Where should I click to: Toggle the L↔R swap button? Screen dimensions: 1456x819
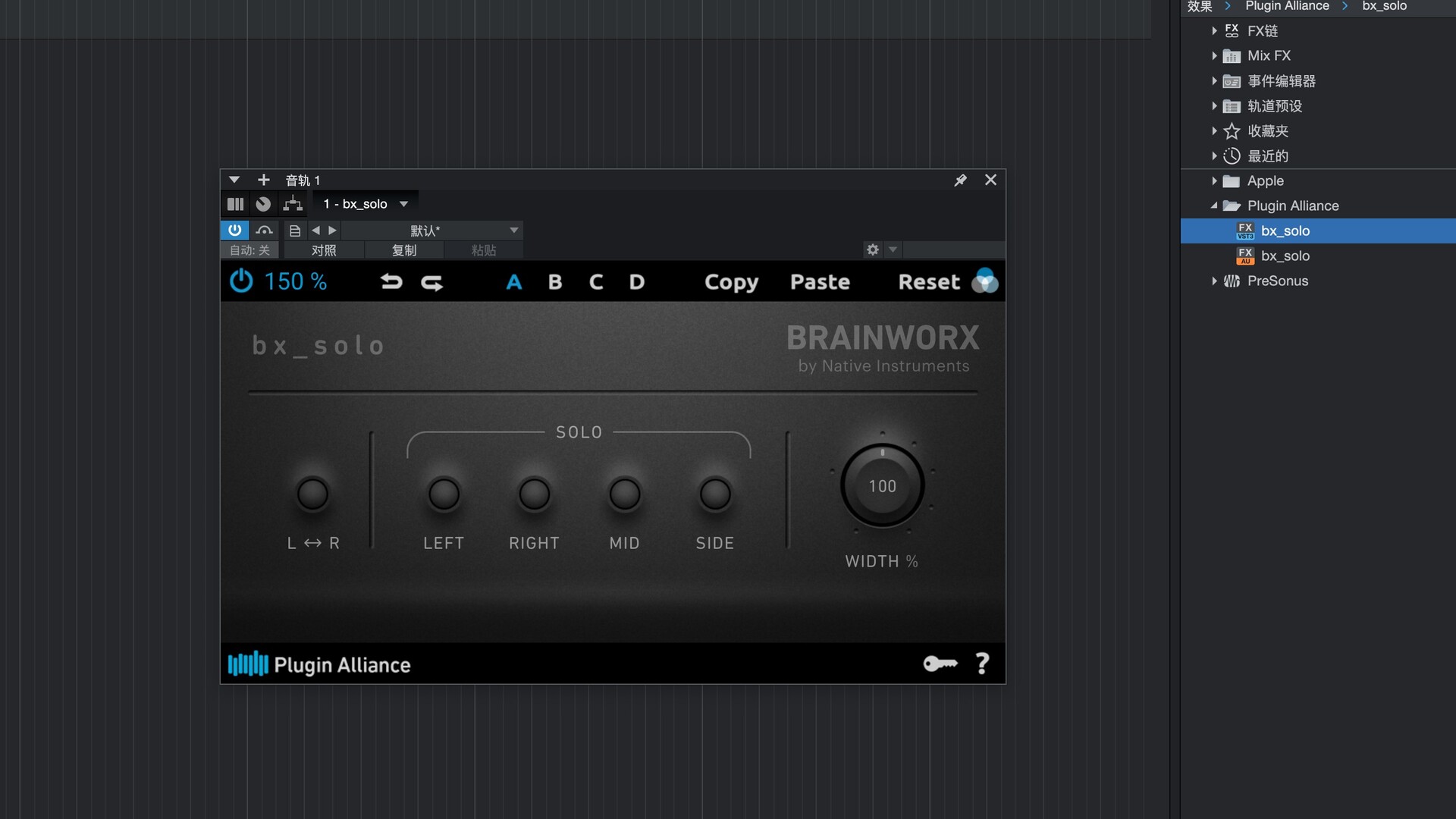pyautogui.click(x=312, y=494)
